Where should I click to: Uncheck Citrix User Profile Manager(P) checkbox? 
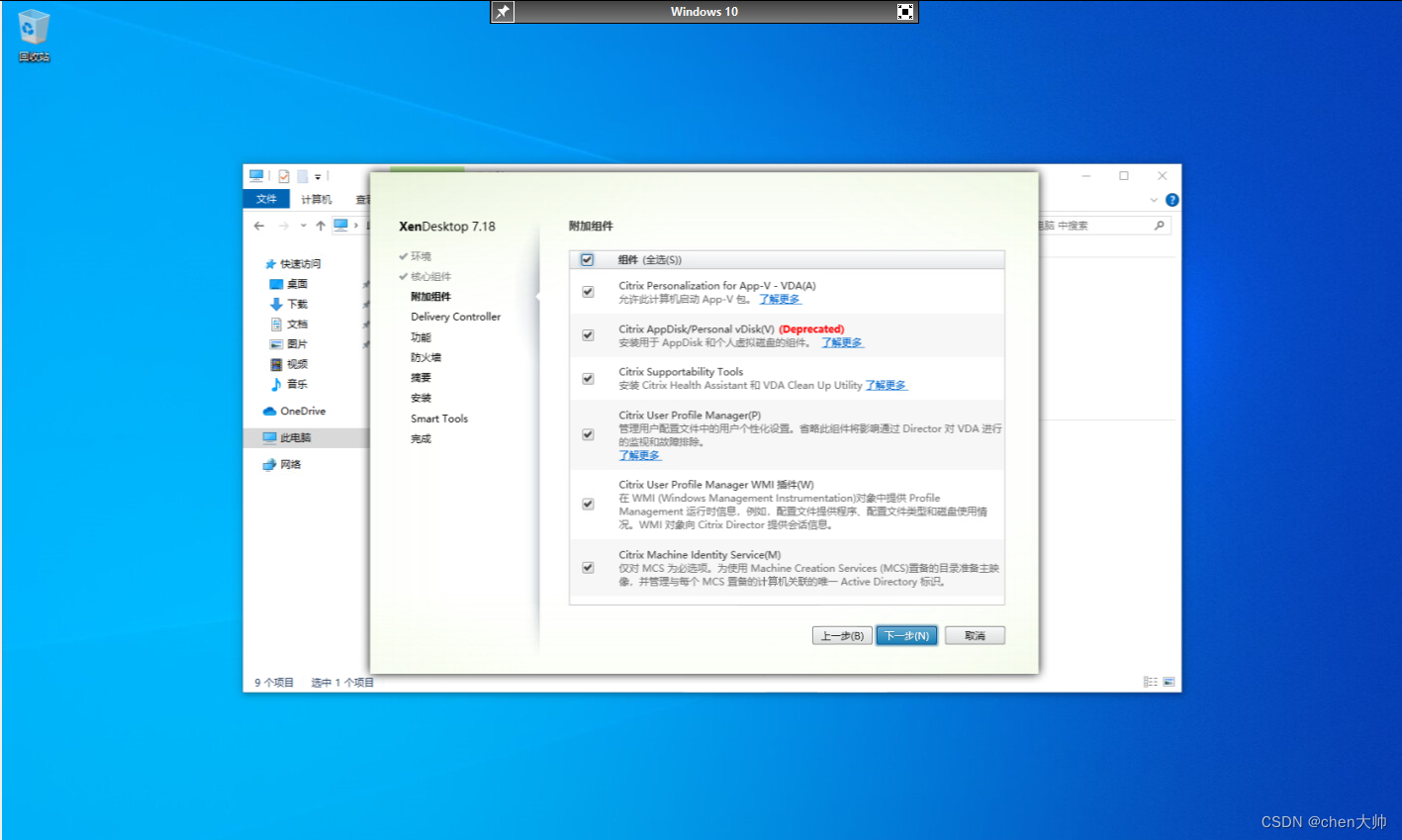(x=588, y=434)
